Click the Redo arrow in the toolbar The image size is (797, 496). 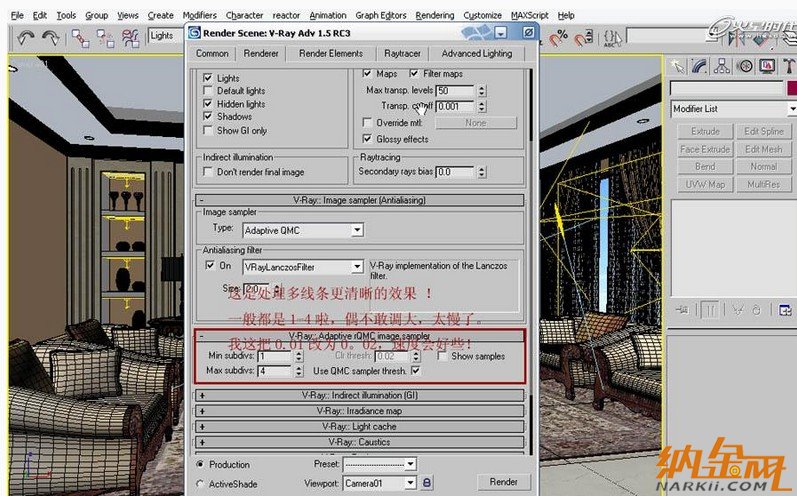[x=50, y=37]
